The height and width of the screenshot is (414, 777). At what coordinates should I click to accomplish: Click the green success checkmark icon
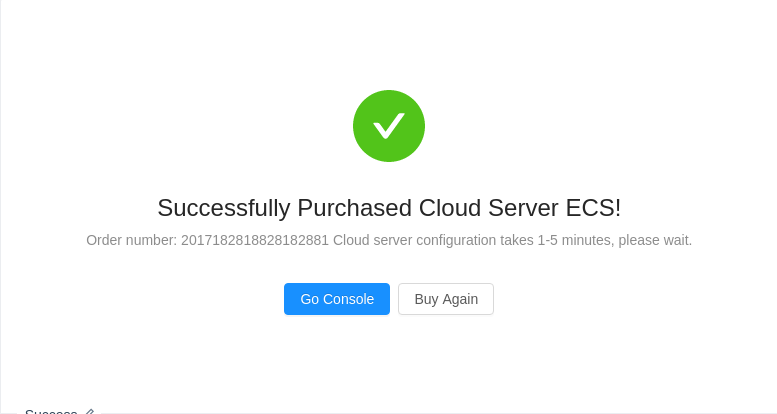(x=389, y=126)
